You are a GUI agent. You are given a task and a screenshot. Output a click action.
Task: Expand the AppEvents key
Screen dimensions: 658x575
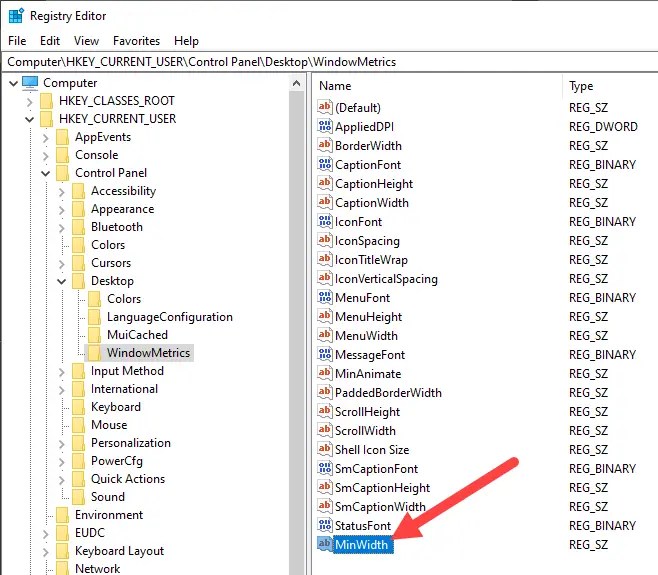coord(45,137)
